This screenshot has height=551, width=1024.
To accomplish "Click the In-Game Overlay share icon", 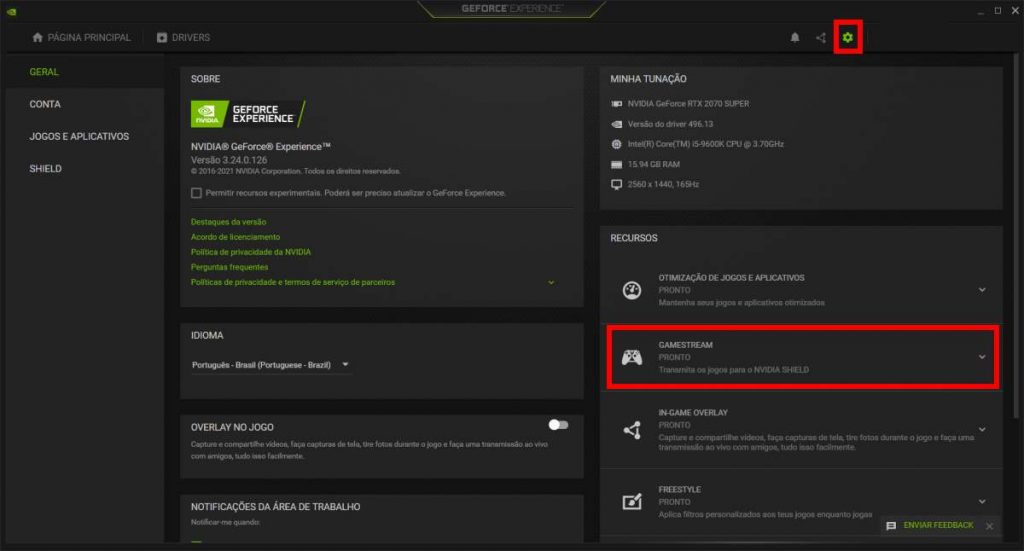I will point(632,430).
